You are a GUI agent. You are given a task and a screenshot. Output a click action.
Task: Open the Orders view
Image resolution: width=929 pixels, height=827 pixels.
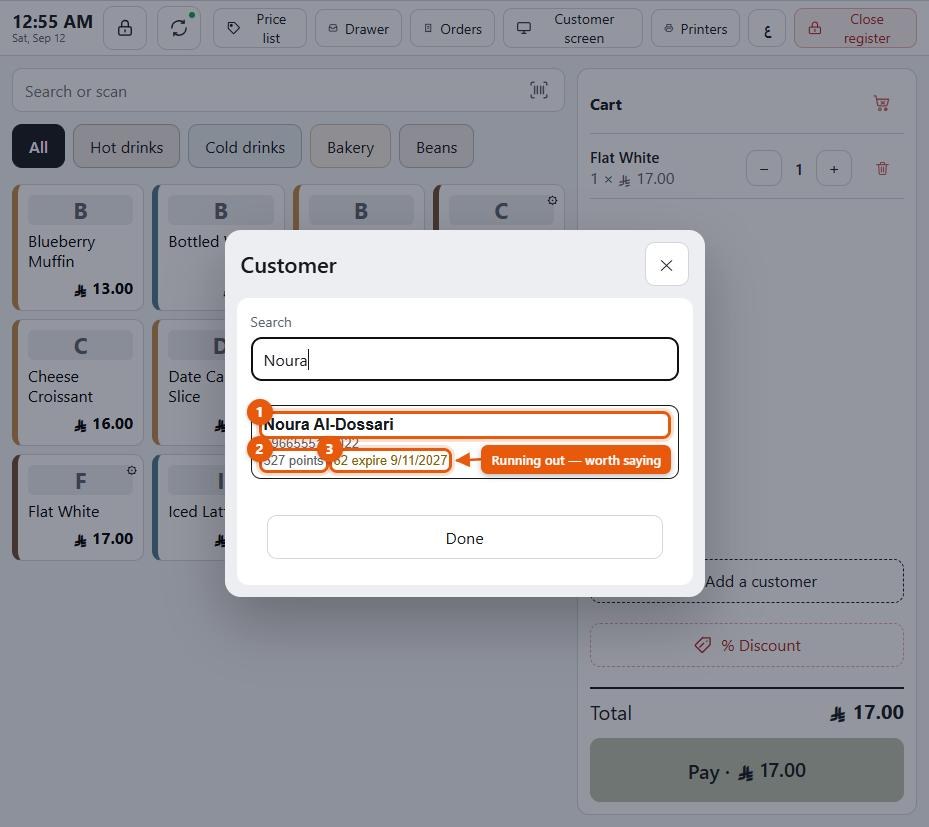point(452,28)
